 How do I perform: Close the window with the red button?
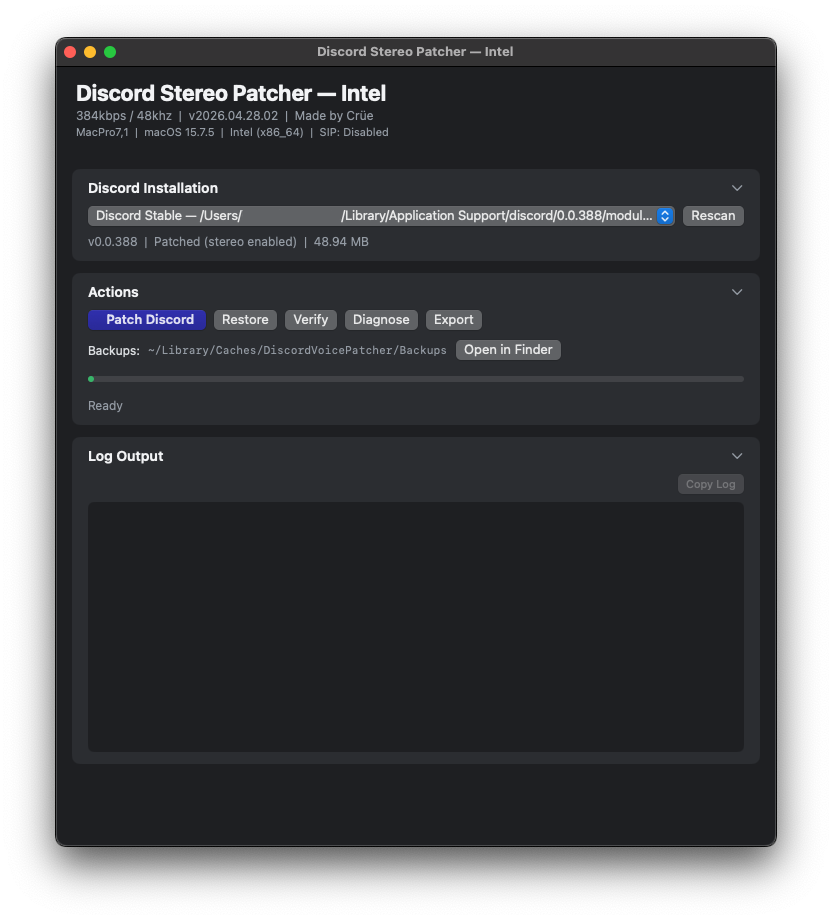pyautogui.click(x=70, y=52)
